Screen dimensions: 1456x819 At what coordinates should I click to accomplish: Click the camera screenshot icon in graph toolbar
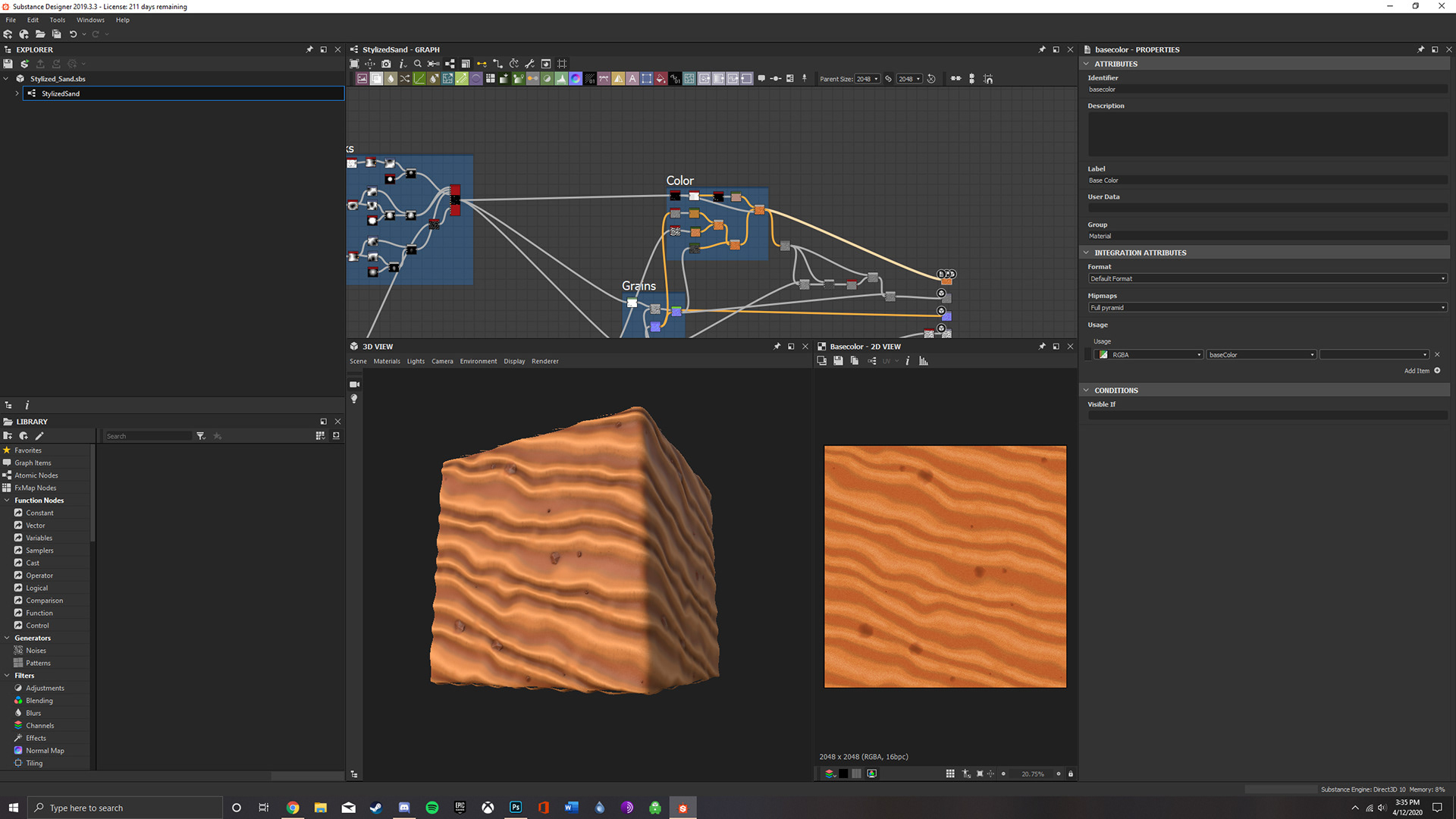click(386, 64)
